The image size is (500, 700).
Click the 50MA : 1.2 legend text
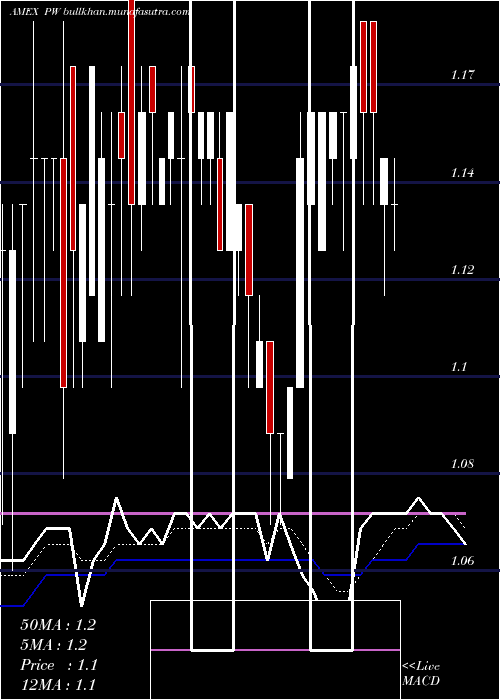coord(58,625)
